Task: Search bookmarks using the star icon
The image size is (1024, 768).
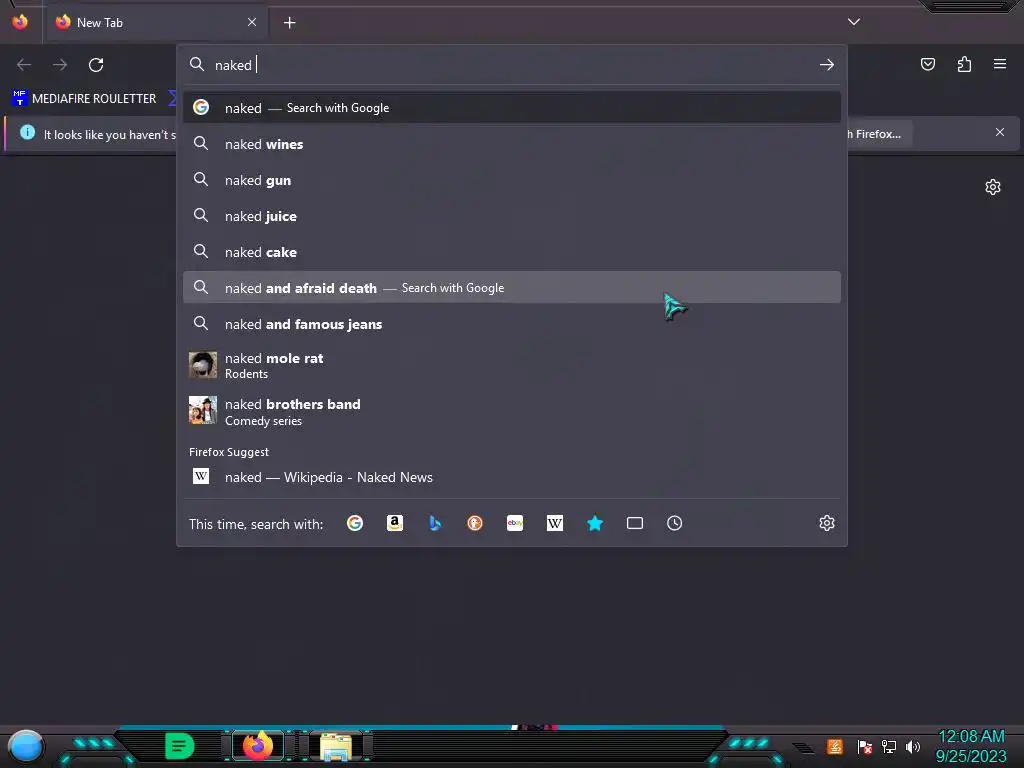Action: pos(595,523)
